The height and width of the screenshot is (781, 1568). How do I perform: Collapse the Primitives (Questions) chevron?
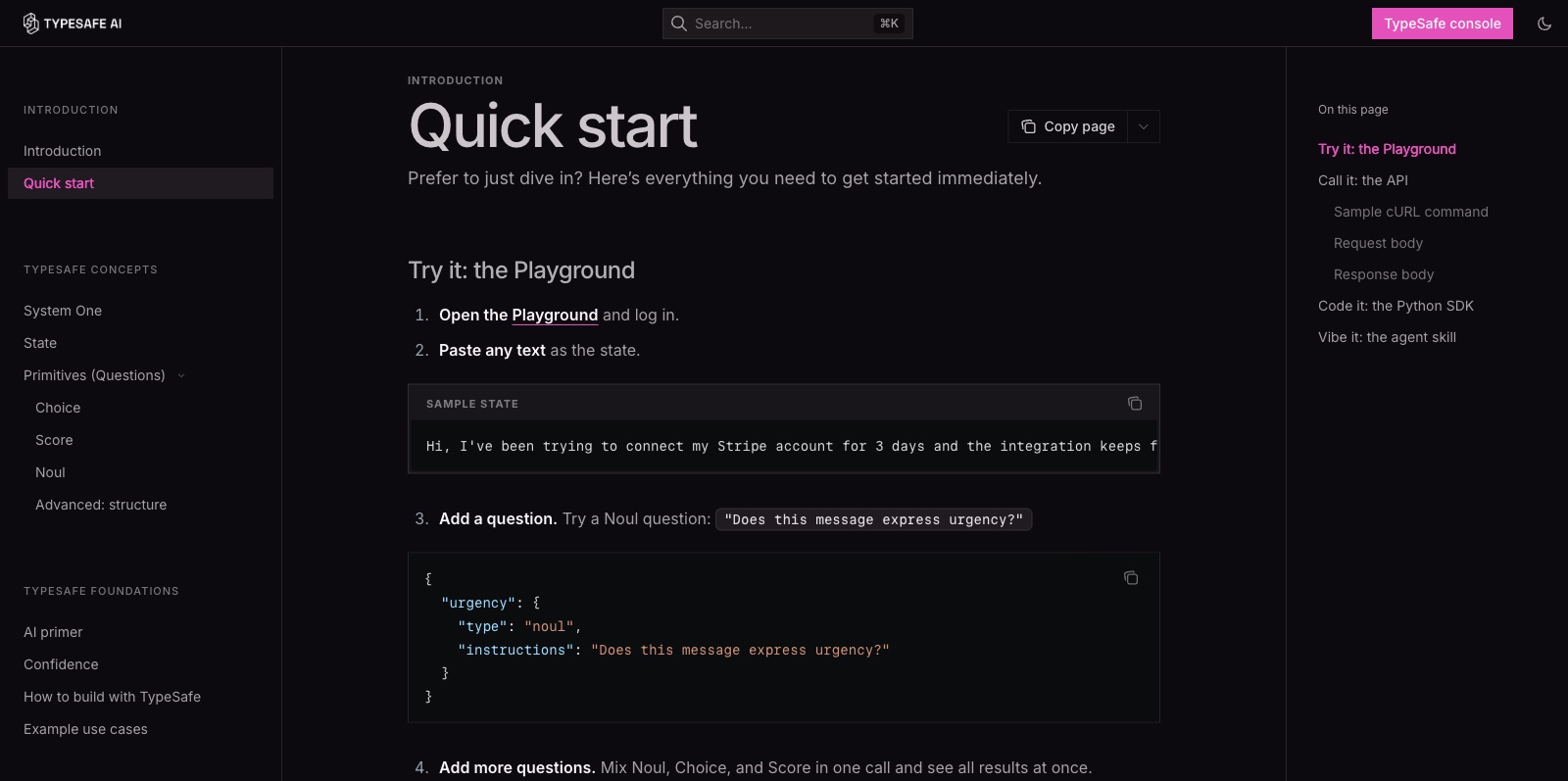coord(181,376)
